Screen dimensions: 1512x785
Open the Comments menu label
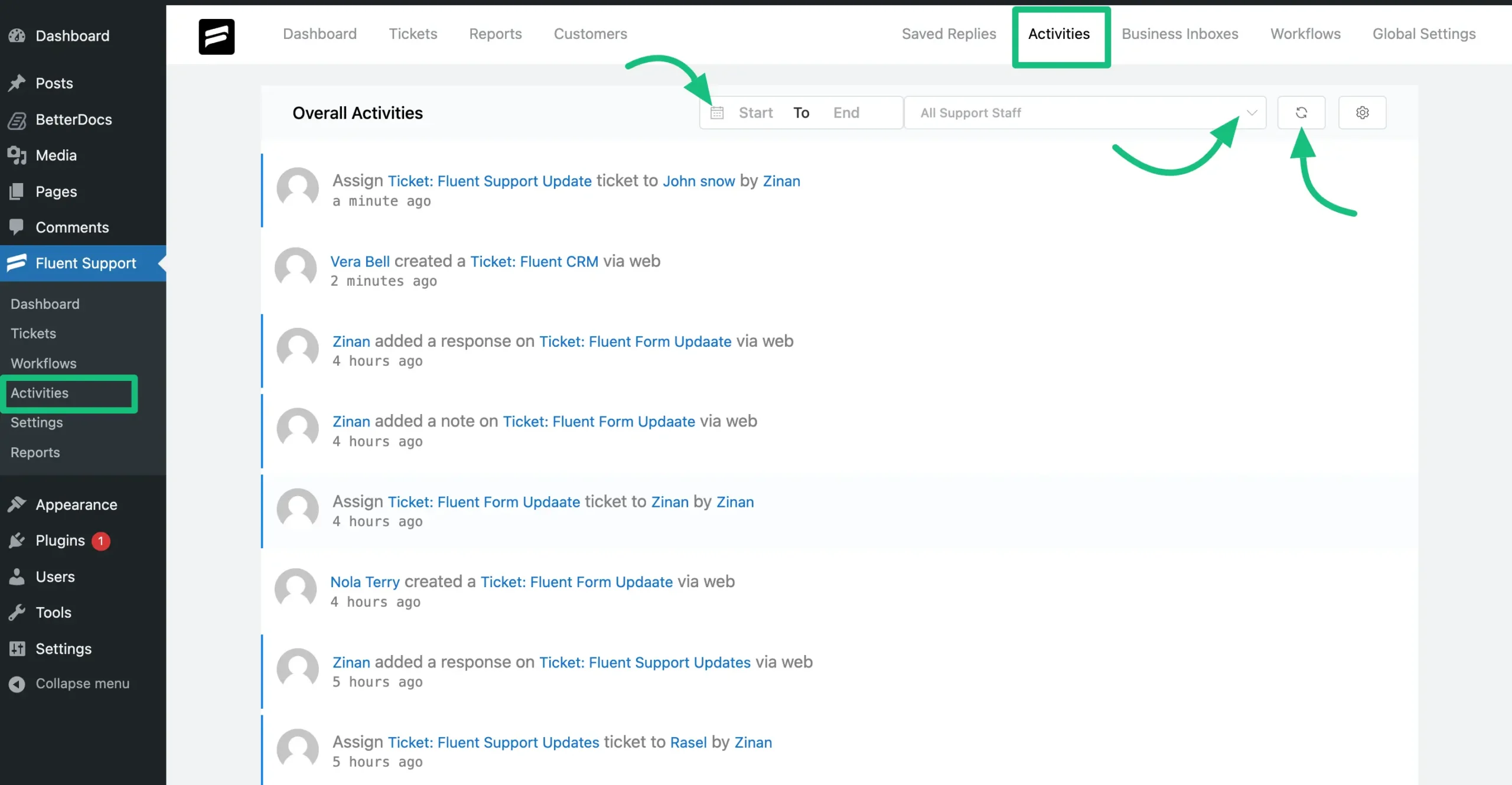point(72,227)
